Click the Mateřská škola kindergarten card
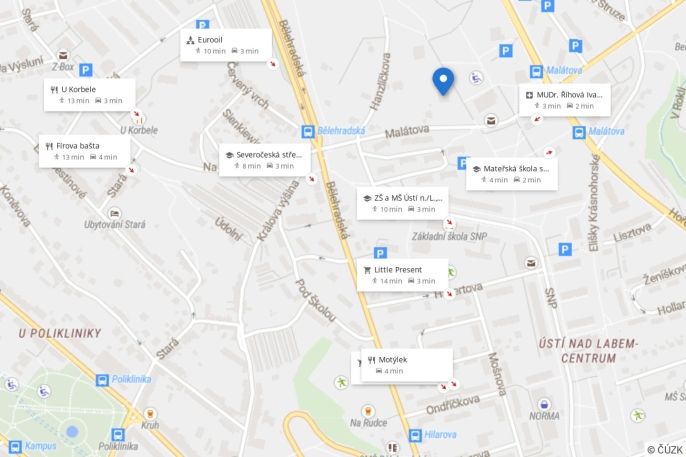Viewport: 686px width, 457px height. (512, 174)
